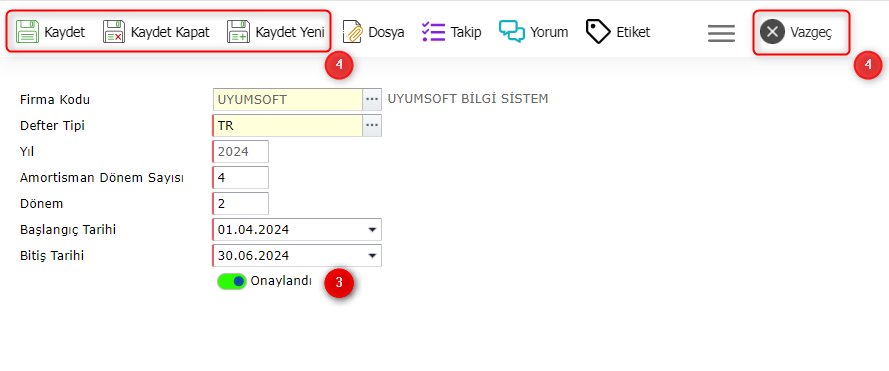The width and height of the screenshot is (889, 371).
Task: Click the Defter Tipi TR field
Action: point(287,125)
